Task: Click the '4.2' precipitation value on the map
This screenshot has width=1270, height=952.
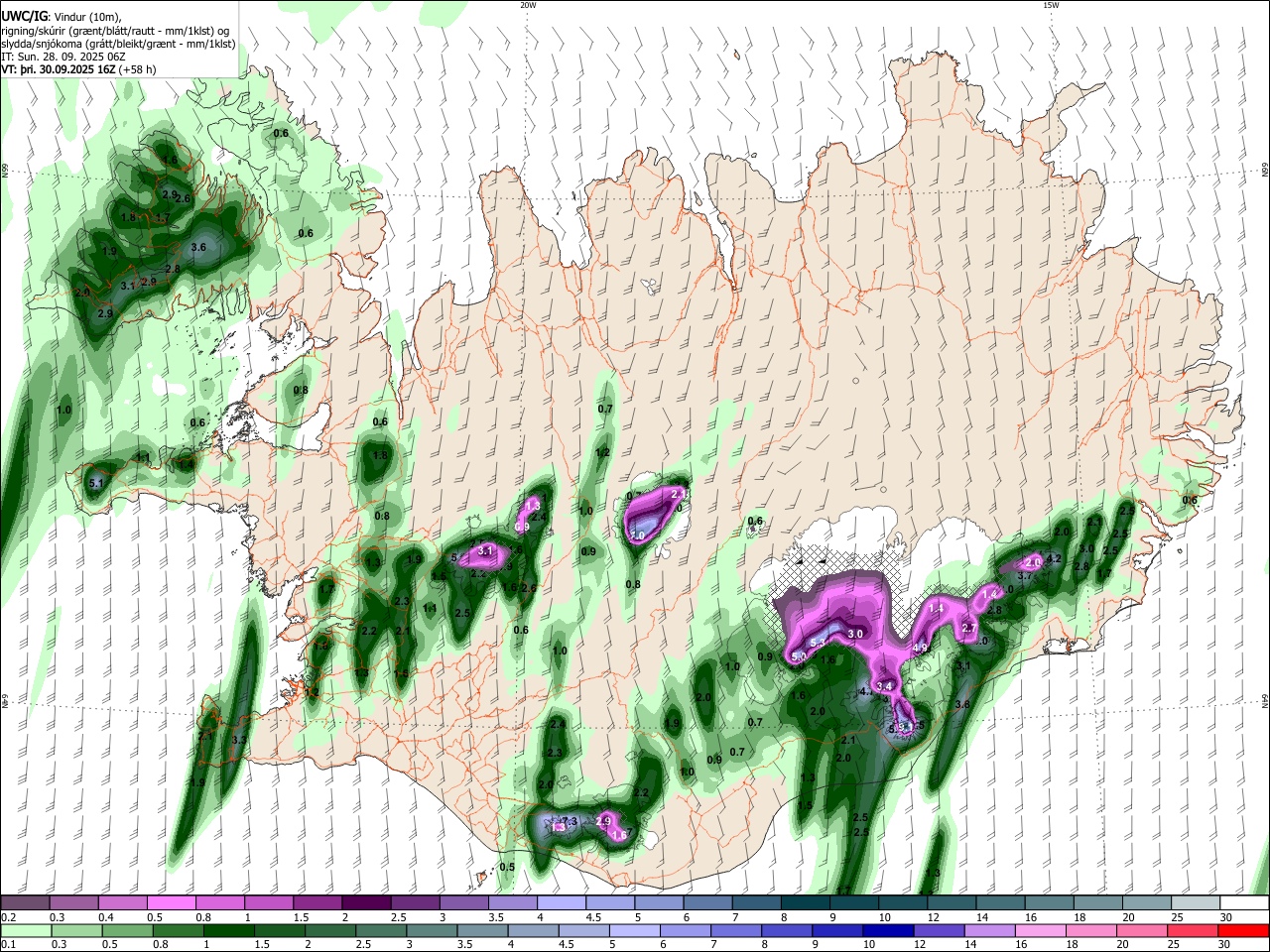Action: point(1055,558)
